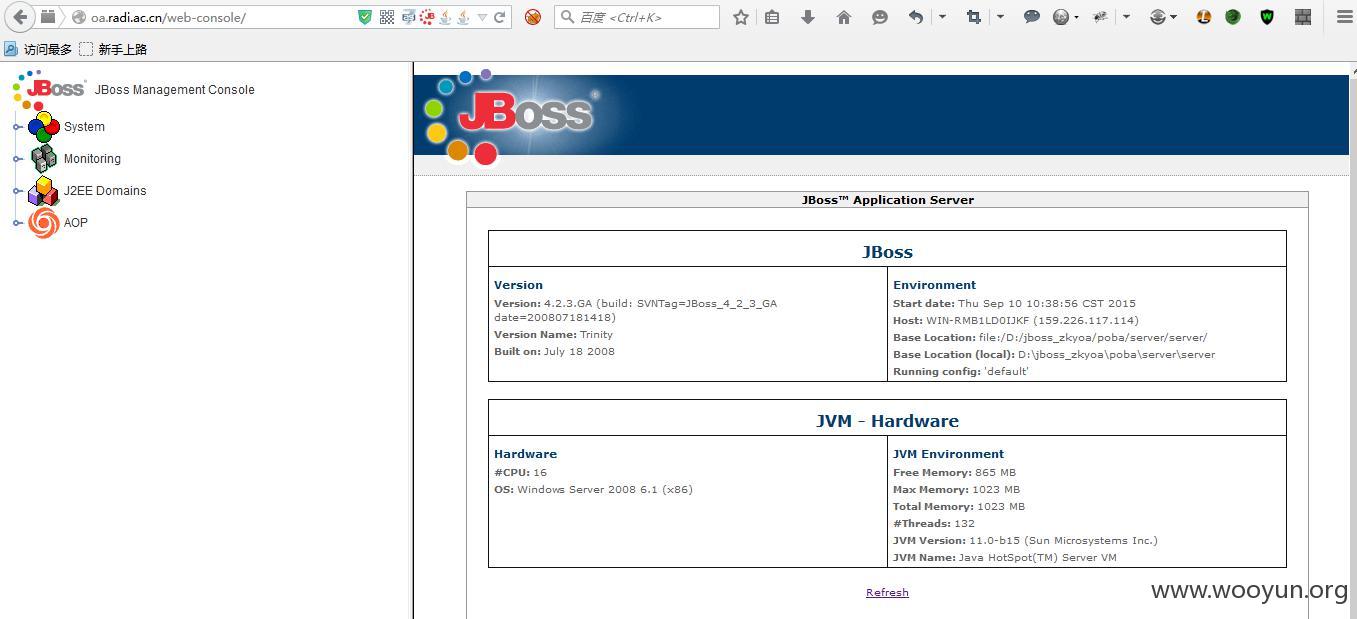Click the undo curved arrow toolbar icon

pos(916,17)
